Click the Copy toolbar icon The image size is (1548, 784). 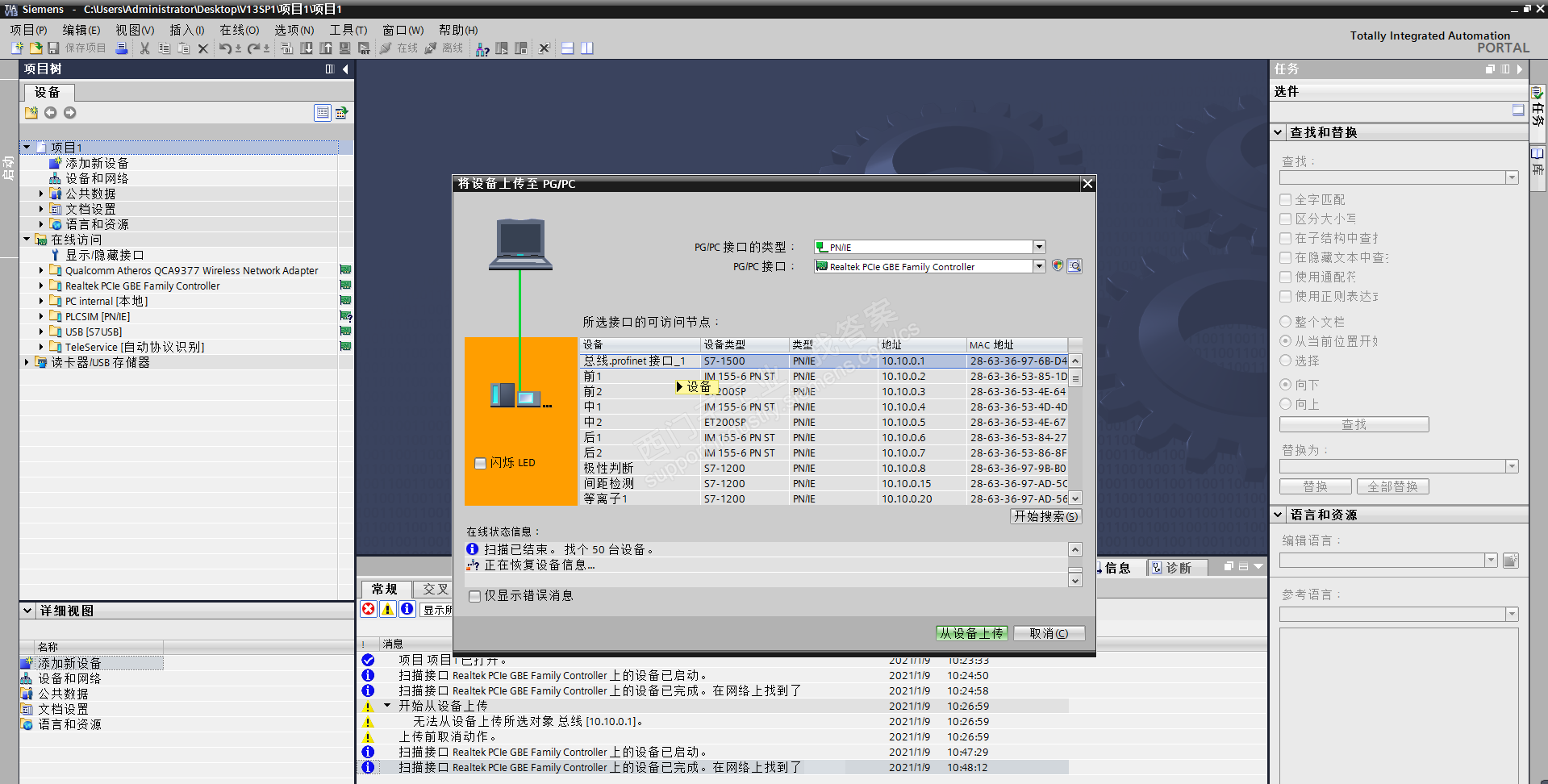164,48
